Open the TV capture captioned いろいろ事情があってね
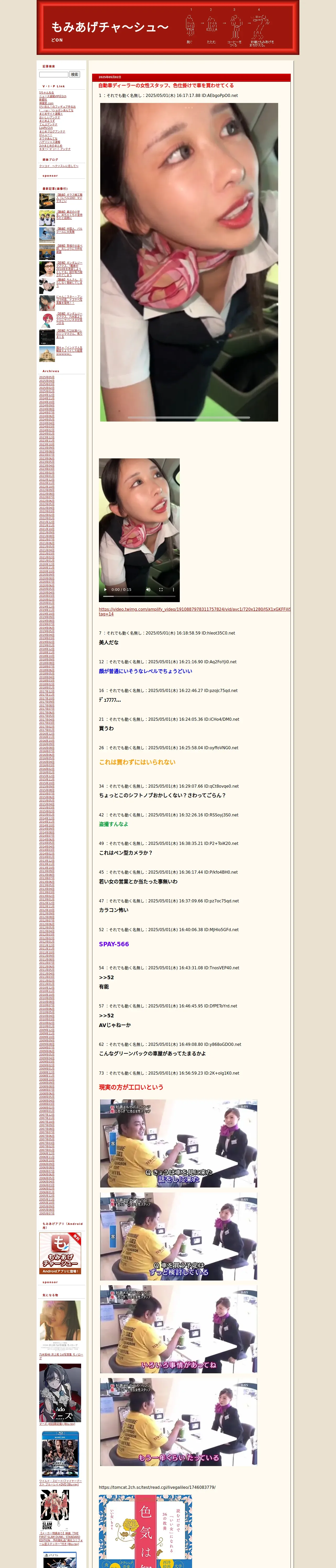The image size is (336, 1568). click(x=179, y=1329)
